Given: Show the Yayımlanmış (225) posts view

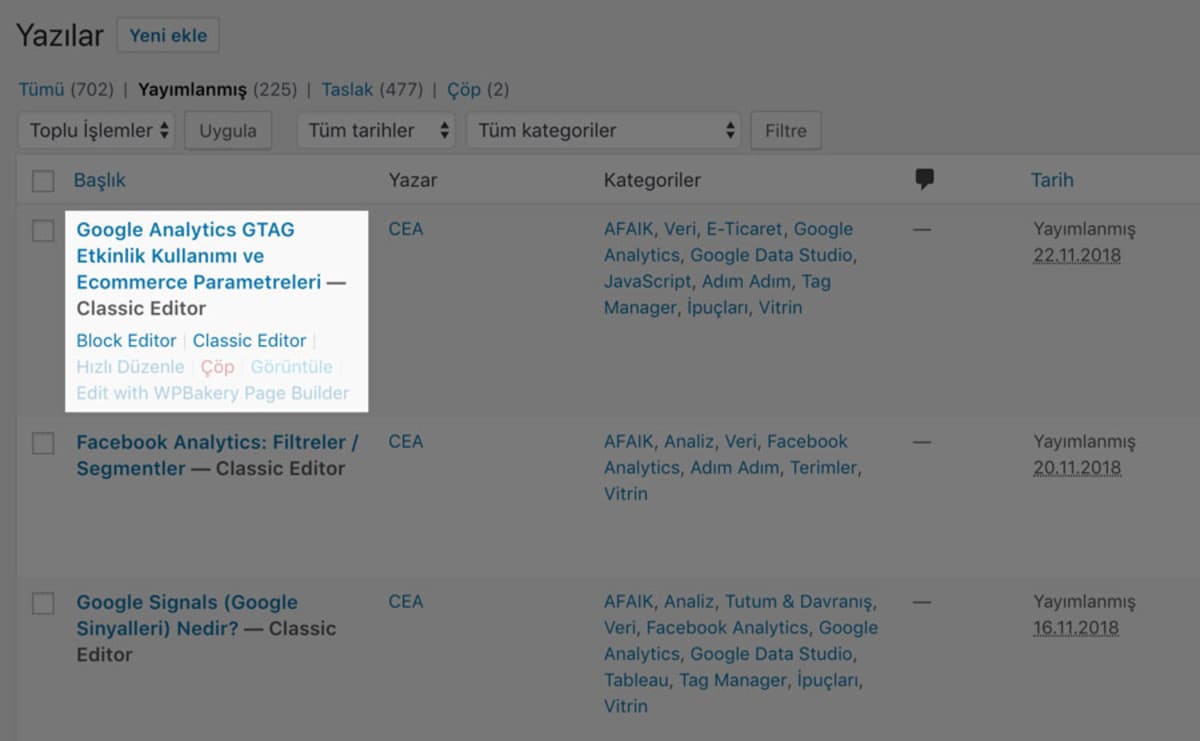Looking at the screenshot, I should (x=218, y=90).
